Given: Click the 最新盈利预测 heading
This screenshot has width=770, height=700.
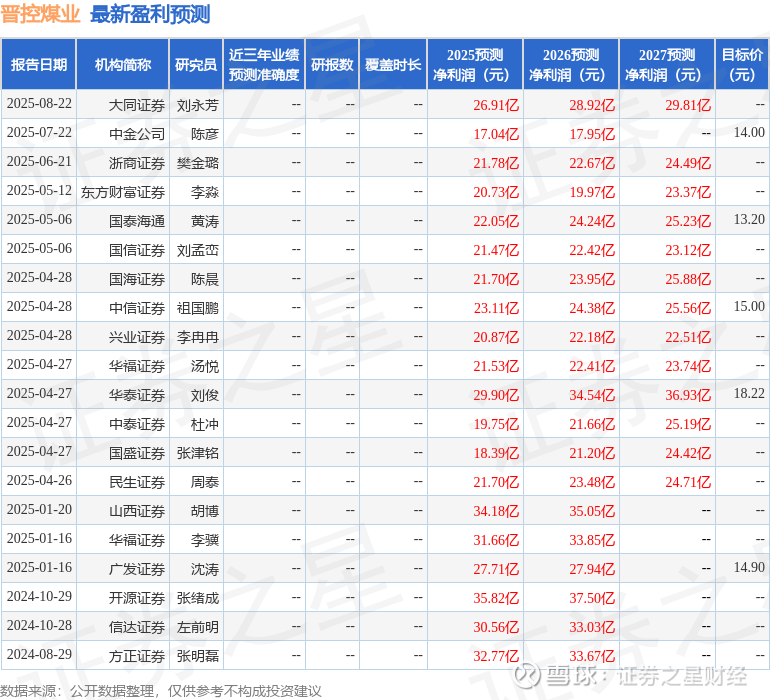Looking at the screenshot, I should tap(150, 14).
